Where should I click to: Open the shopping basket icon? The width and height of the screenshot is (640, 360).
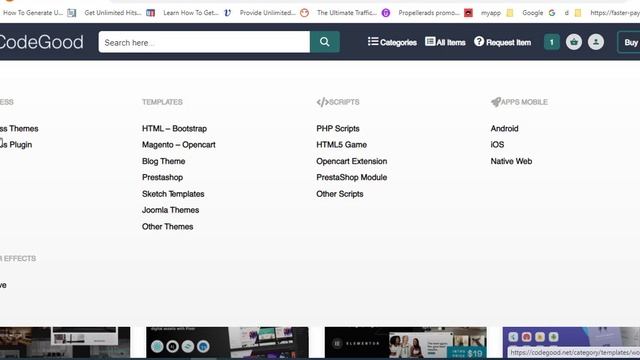[x=573, y=42]
